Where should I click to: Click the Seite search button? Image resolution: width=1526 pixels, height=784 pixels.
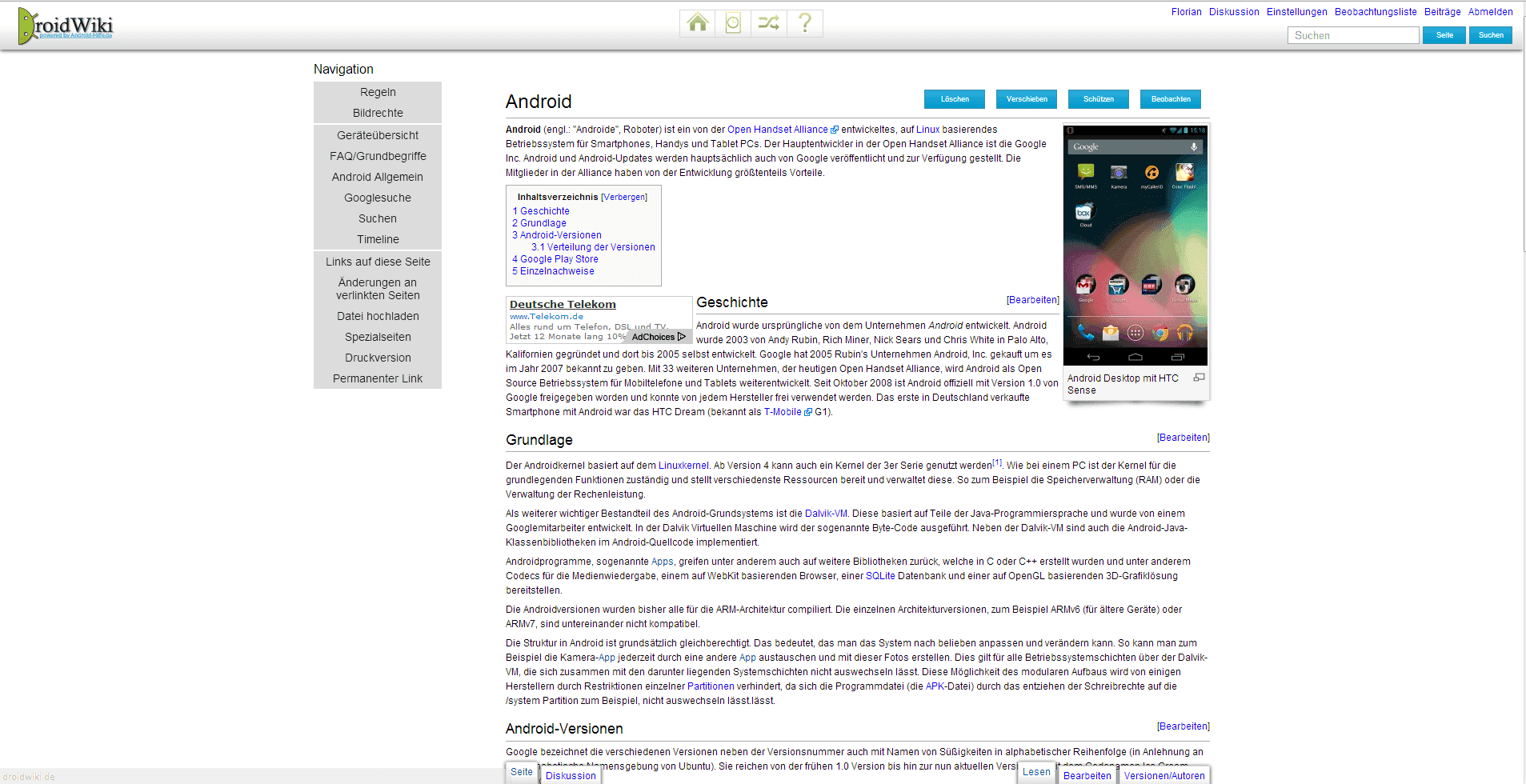click(x=1444, y=35)
